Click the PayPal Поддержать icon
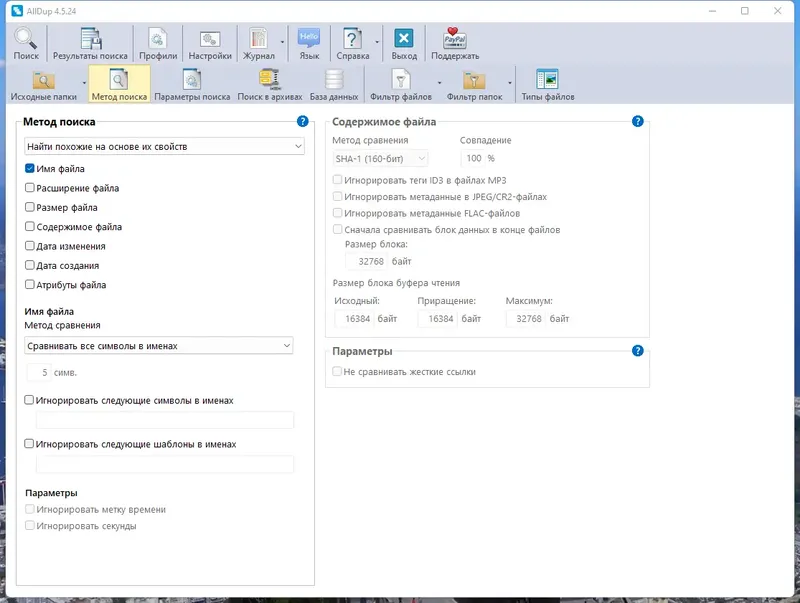800x603 pixels. [455, 43]
